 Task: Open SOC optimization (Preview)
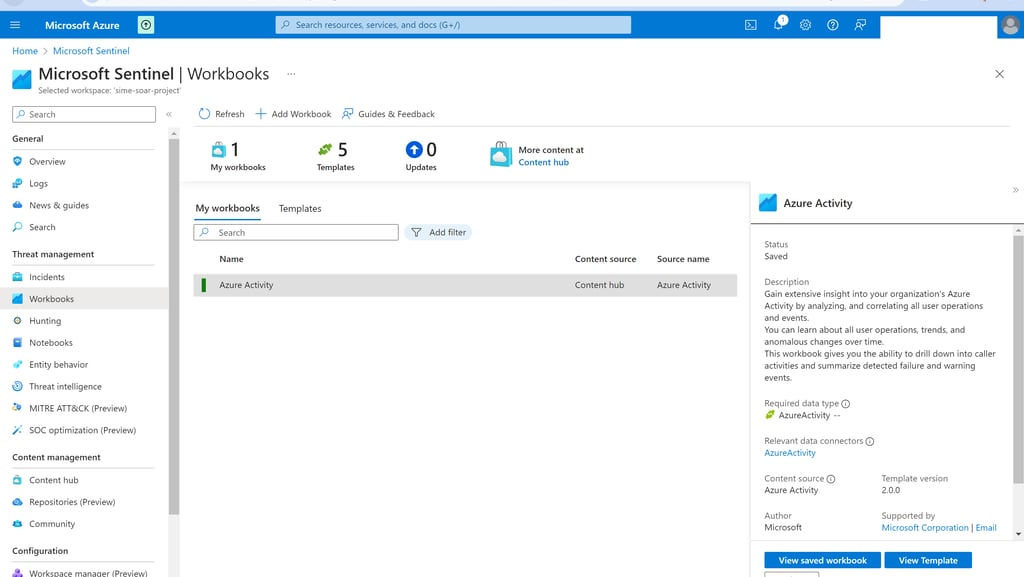pos(84,430)
